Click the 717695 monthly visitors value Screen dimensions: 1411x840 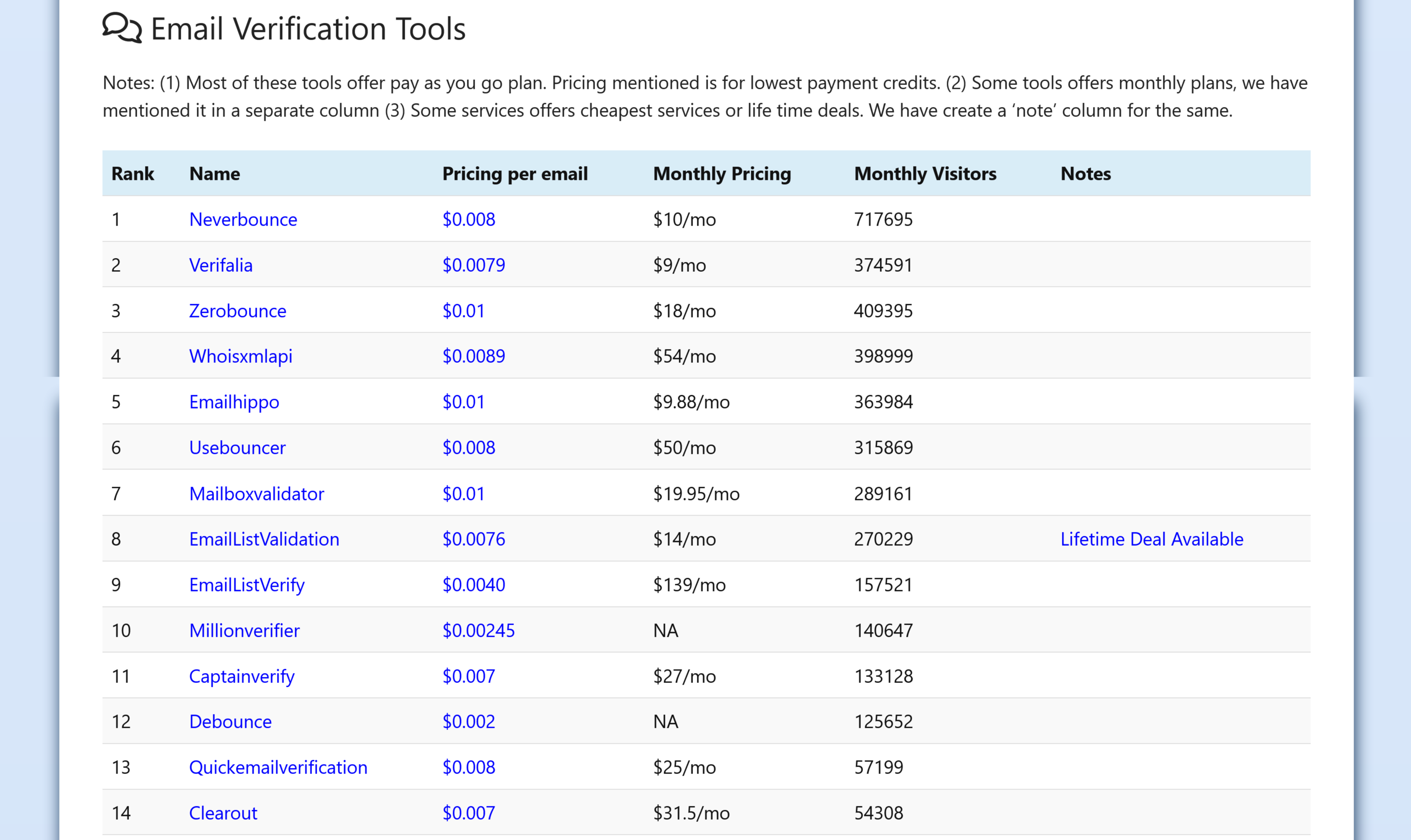[884, 219]
